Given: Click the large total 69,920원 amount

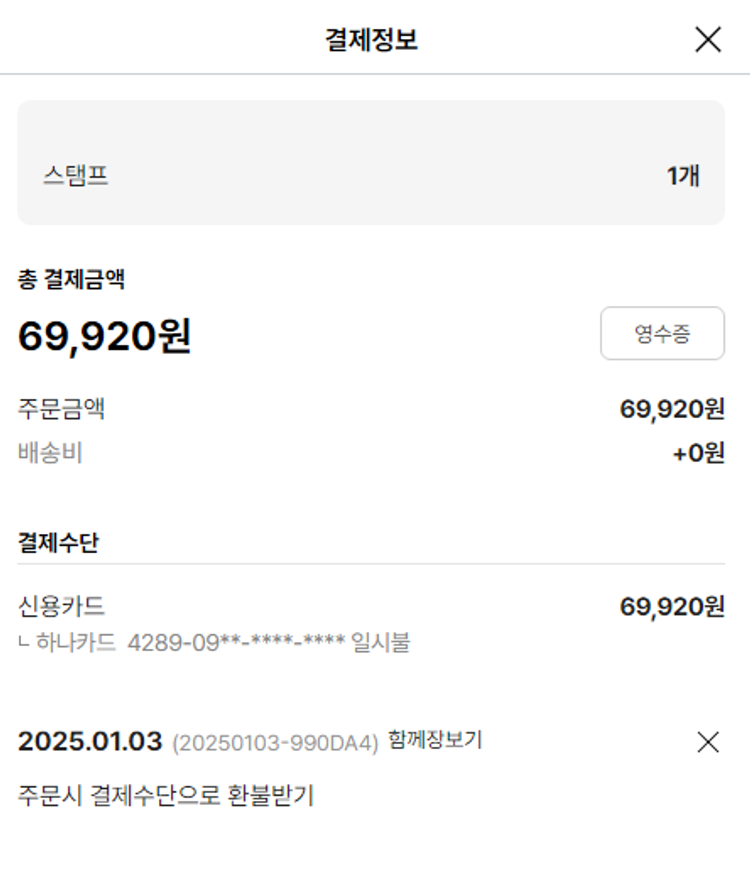Looking at the screenshot, I should 104,337.
